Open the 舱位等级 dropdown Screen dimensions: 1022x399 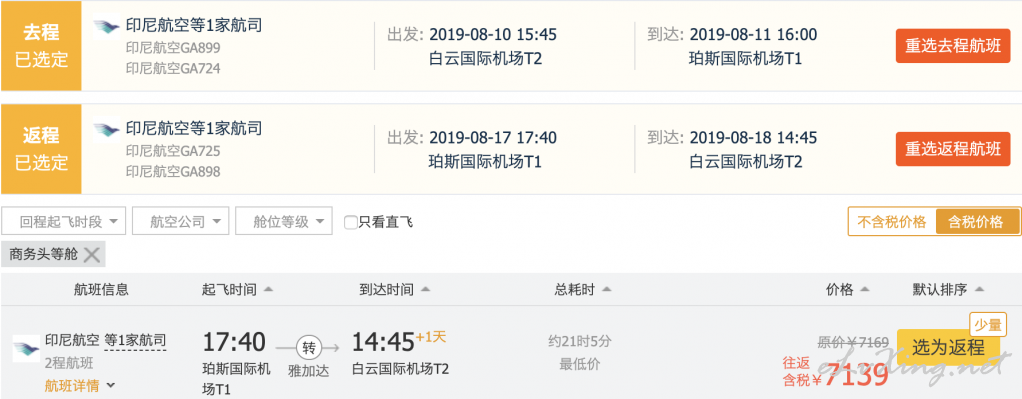[x=284, y=222]
